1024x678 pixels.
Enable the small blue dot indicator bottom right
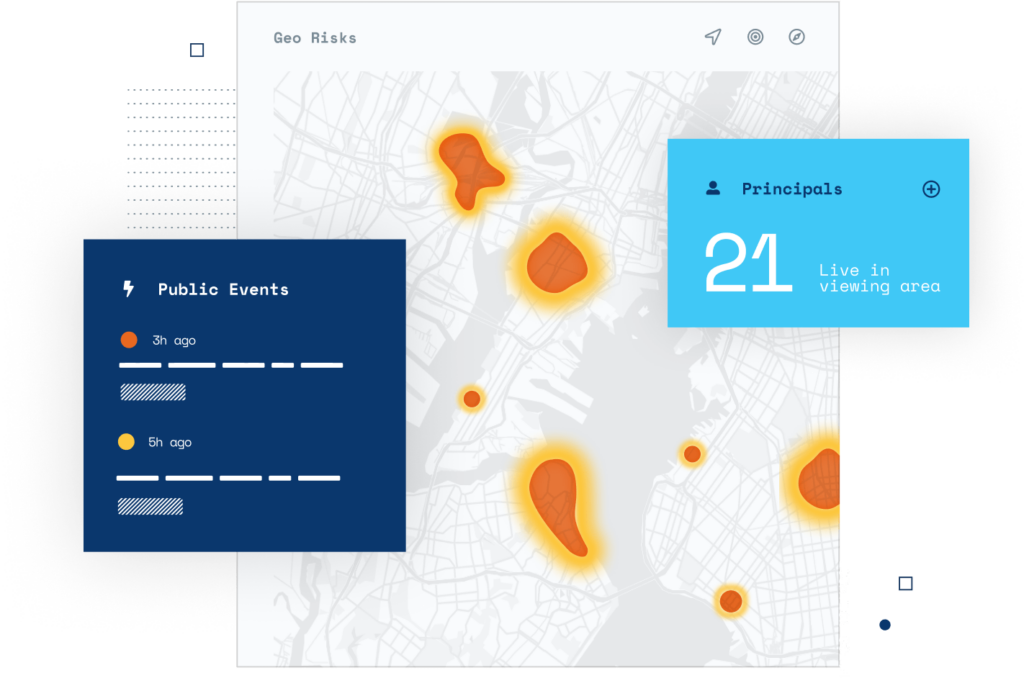click(x=884, y=625)
